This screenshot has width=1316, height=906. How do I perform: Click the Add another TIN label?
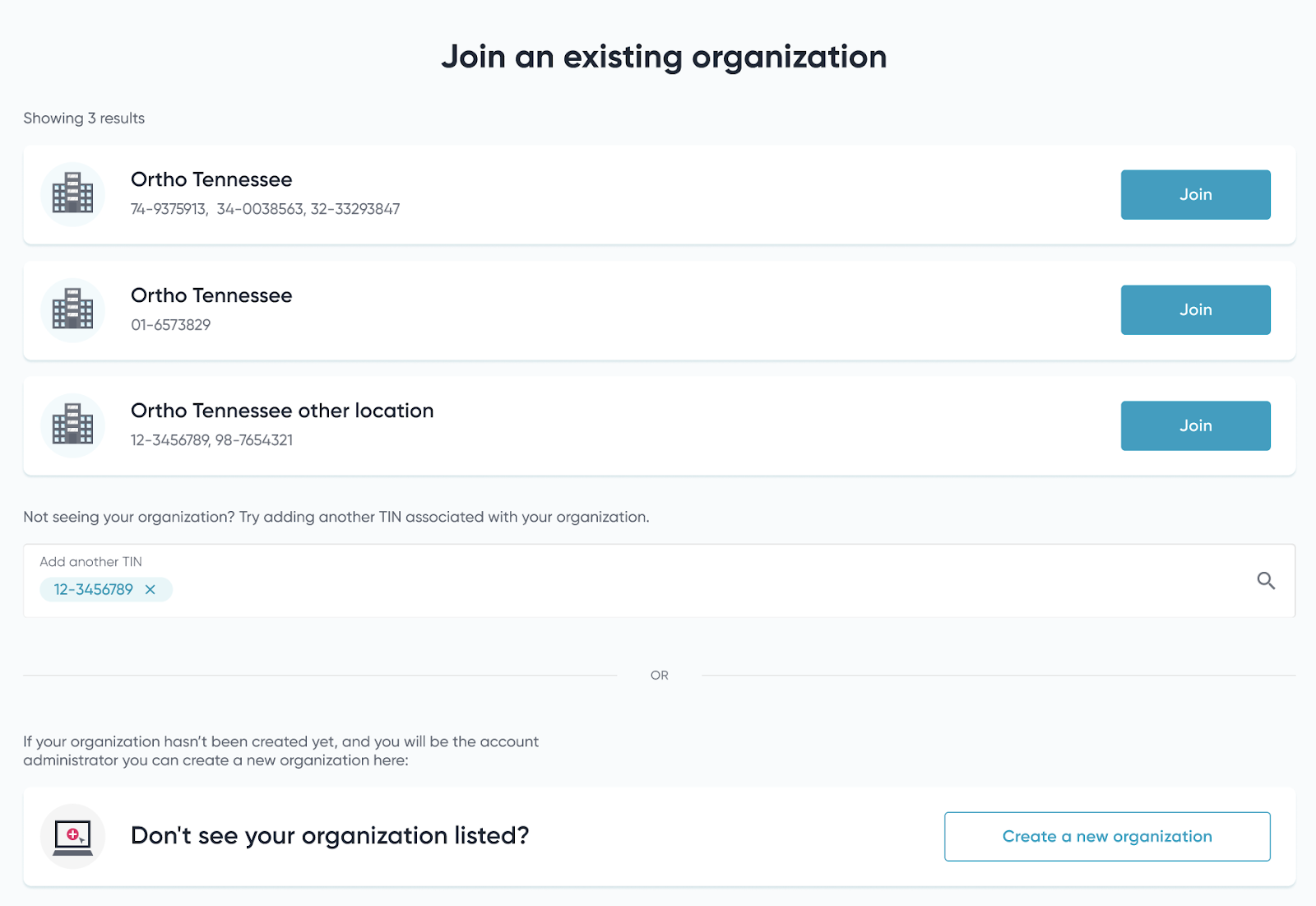(x=90, y=562)
